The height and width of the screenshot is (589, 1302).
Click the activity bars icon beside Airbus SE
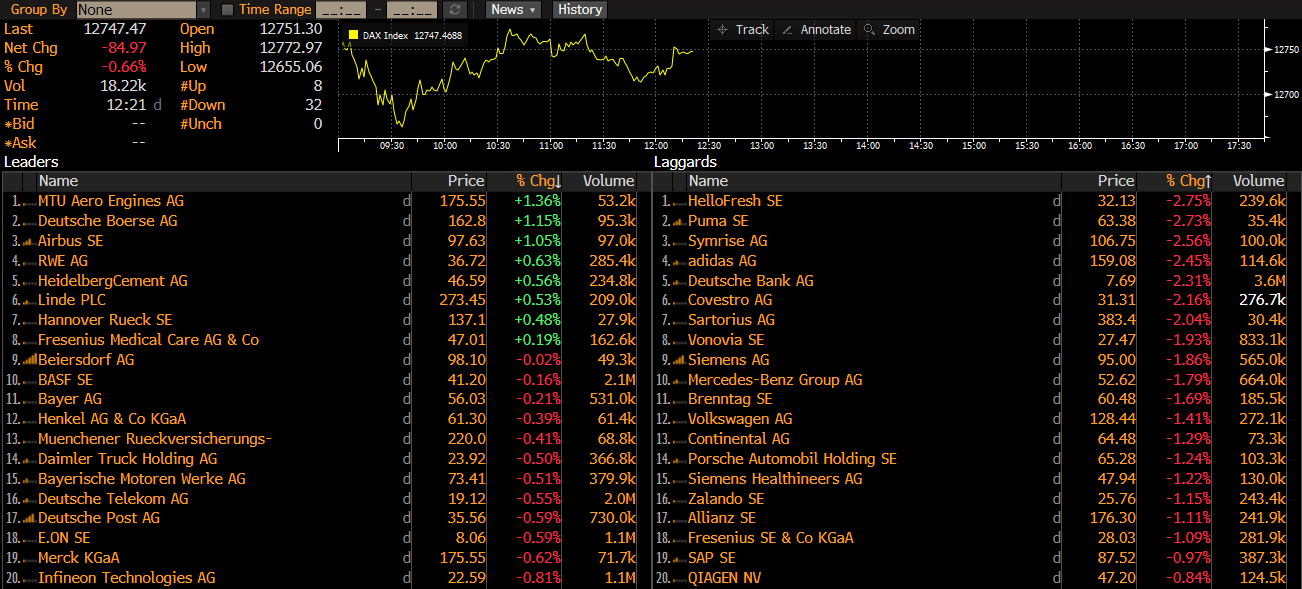[x=28, y=241]
